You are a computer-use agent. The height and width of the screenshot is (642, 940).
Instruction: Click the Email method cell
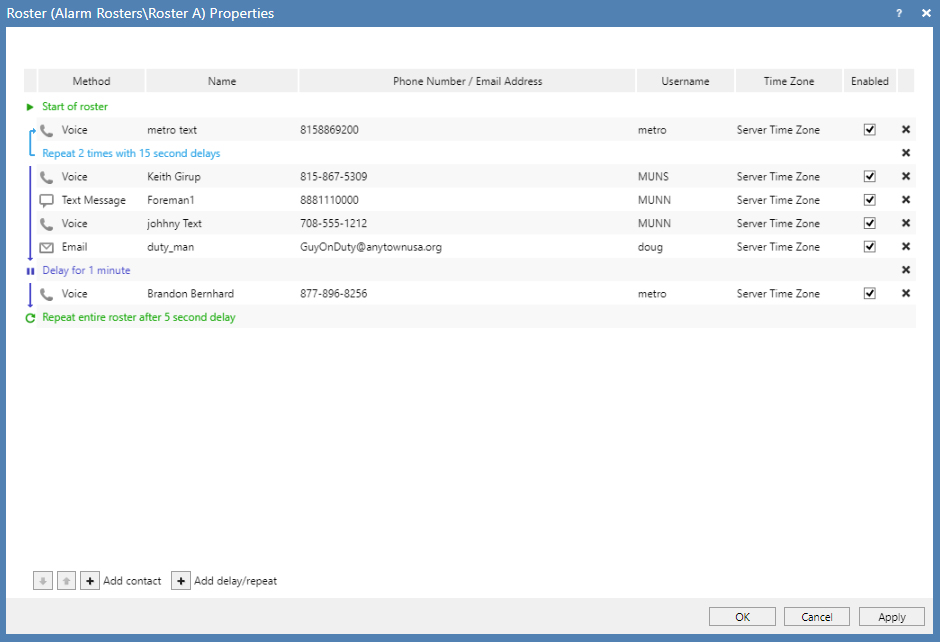click(74, 246)
